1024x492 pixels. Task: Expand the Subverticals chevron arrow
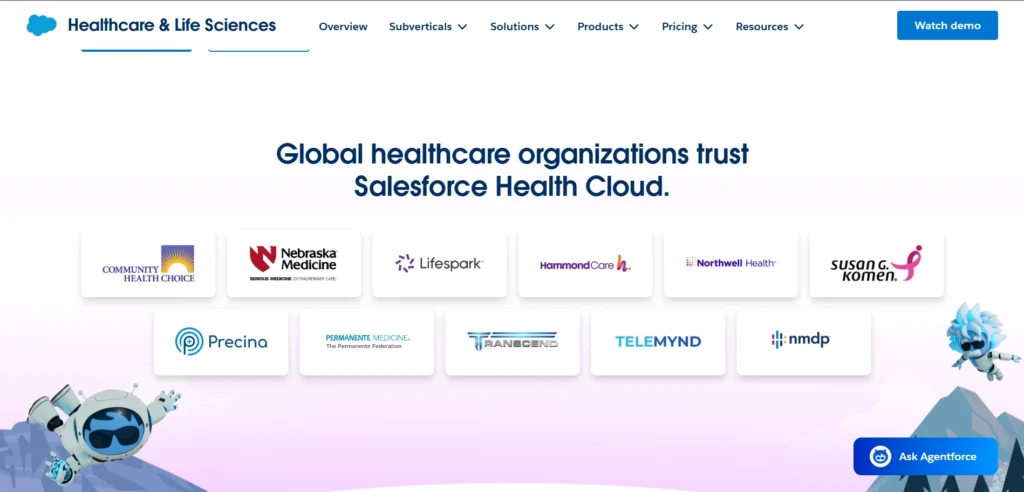click(x=462, y=27)
